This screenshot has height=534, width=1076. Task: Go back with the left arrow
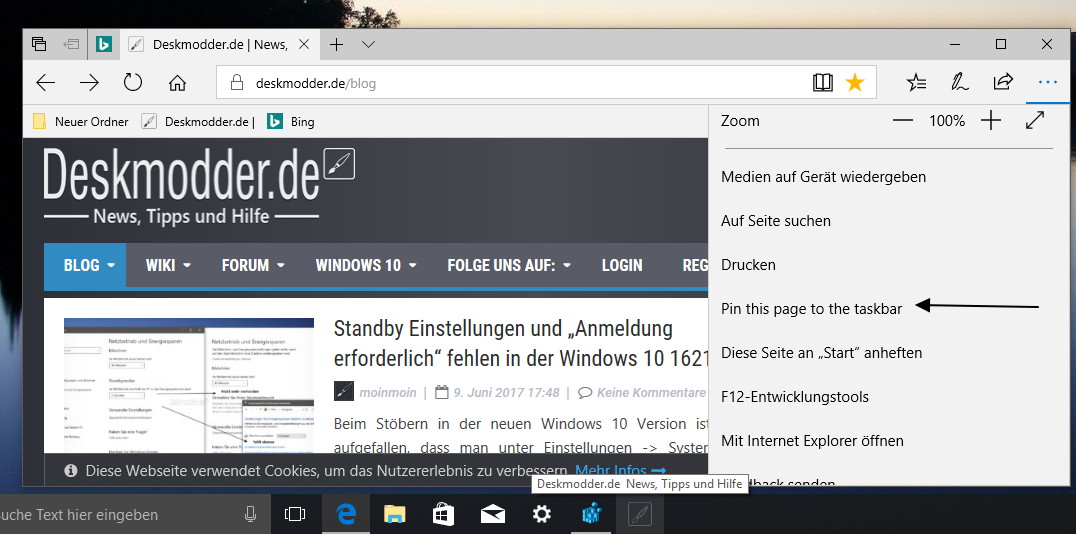tap(45, 83)
